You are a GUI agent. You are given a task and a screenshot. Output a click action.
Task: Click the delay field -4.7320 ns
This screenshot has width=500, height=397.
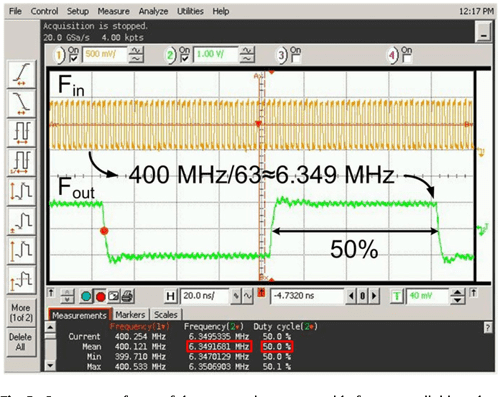(x=307, y=296)
